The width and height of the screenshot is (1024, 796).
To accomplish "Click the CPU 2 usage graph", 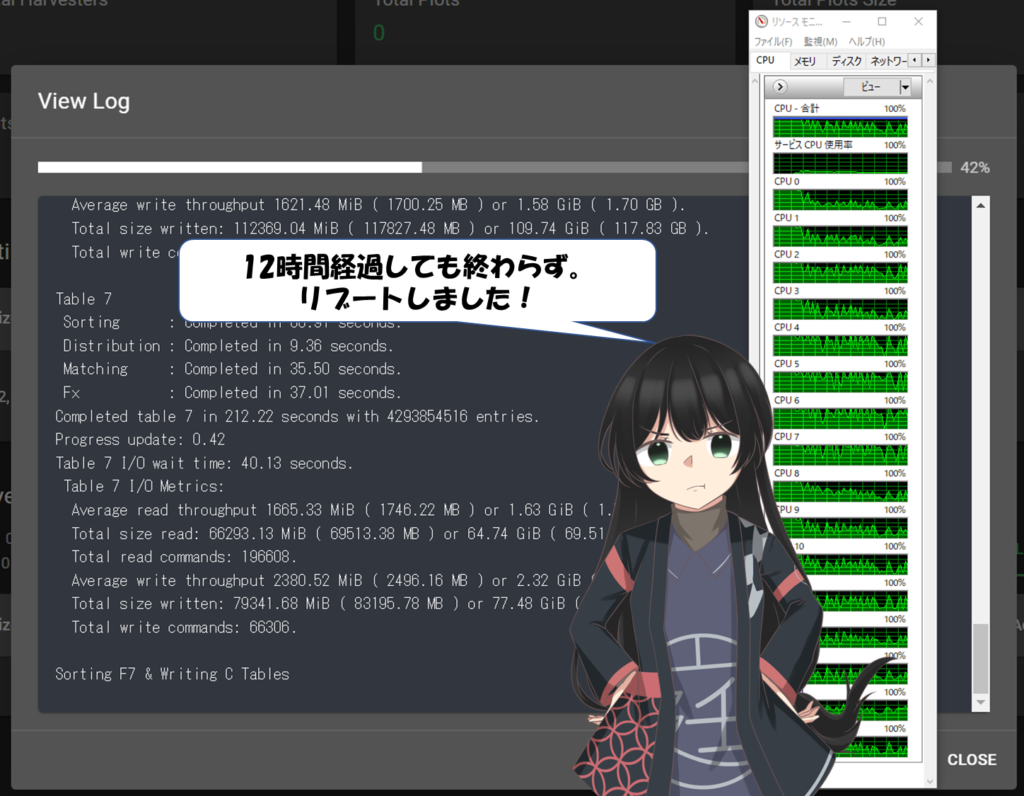I will (x=840, y=273).
